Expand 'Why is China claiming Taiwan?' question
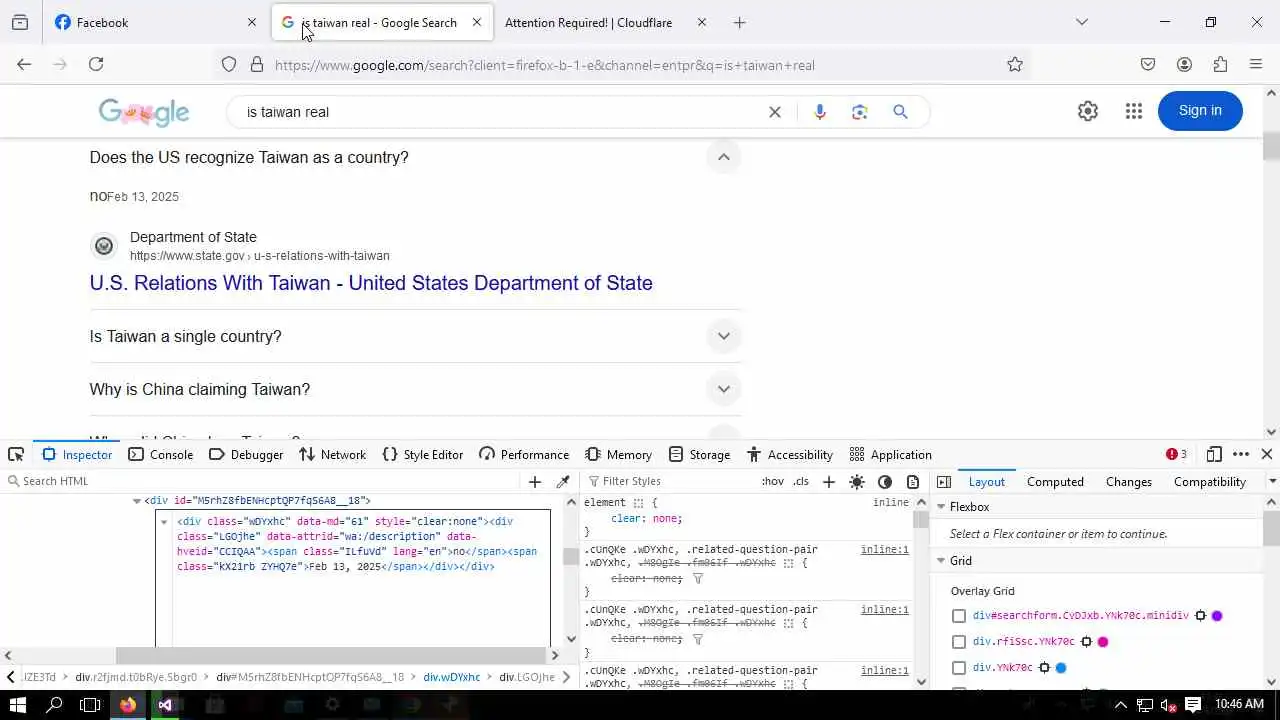This screenshot has height=720, width=1280. [724, 389]
